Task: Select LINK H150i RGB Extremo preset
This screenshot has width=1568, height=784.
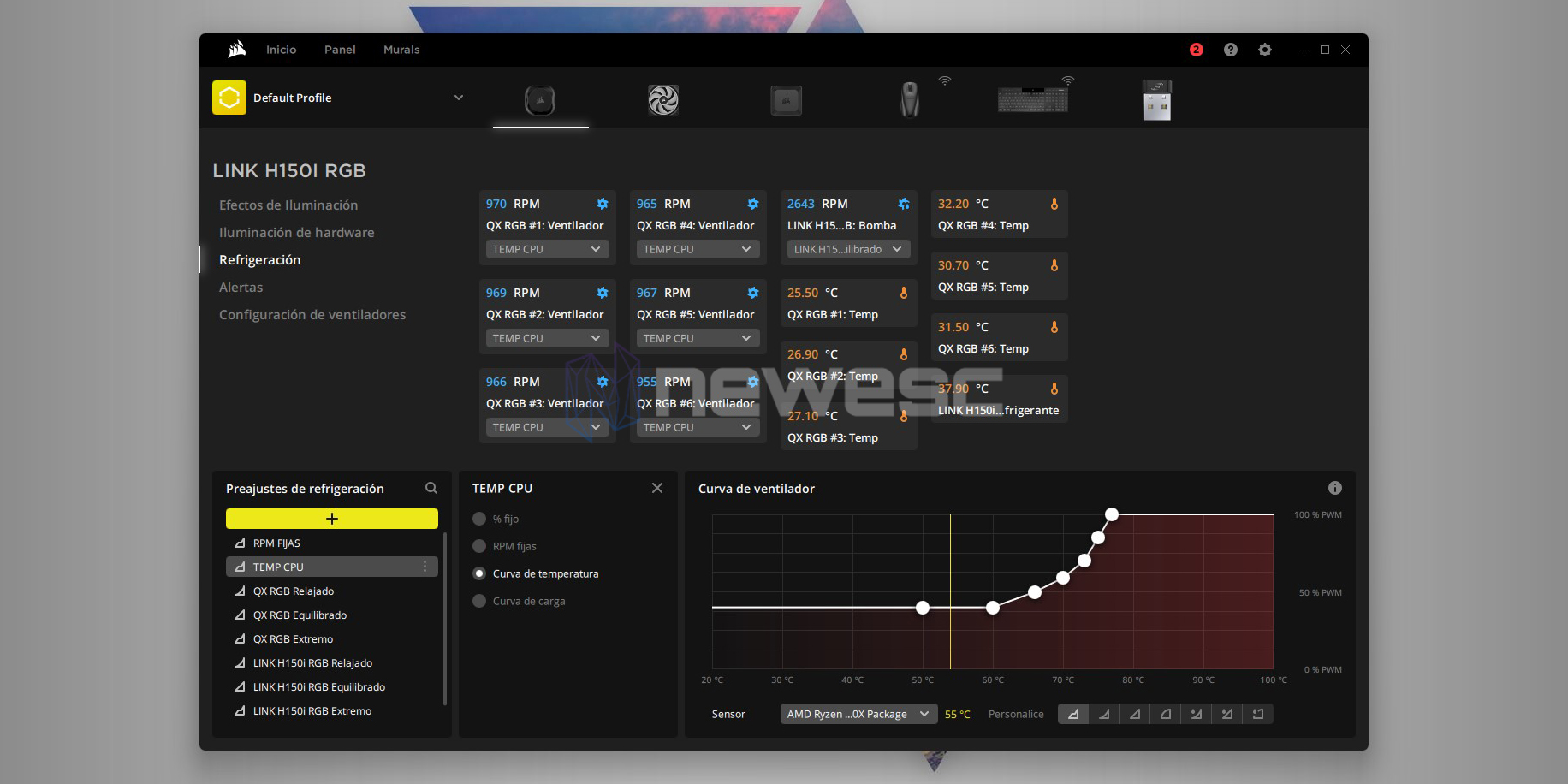Action: click(332, 710)
